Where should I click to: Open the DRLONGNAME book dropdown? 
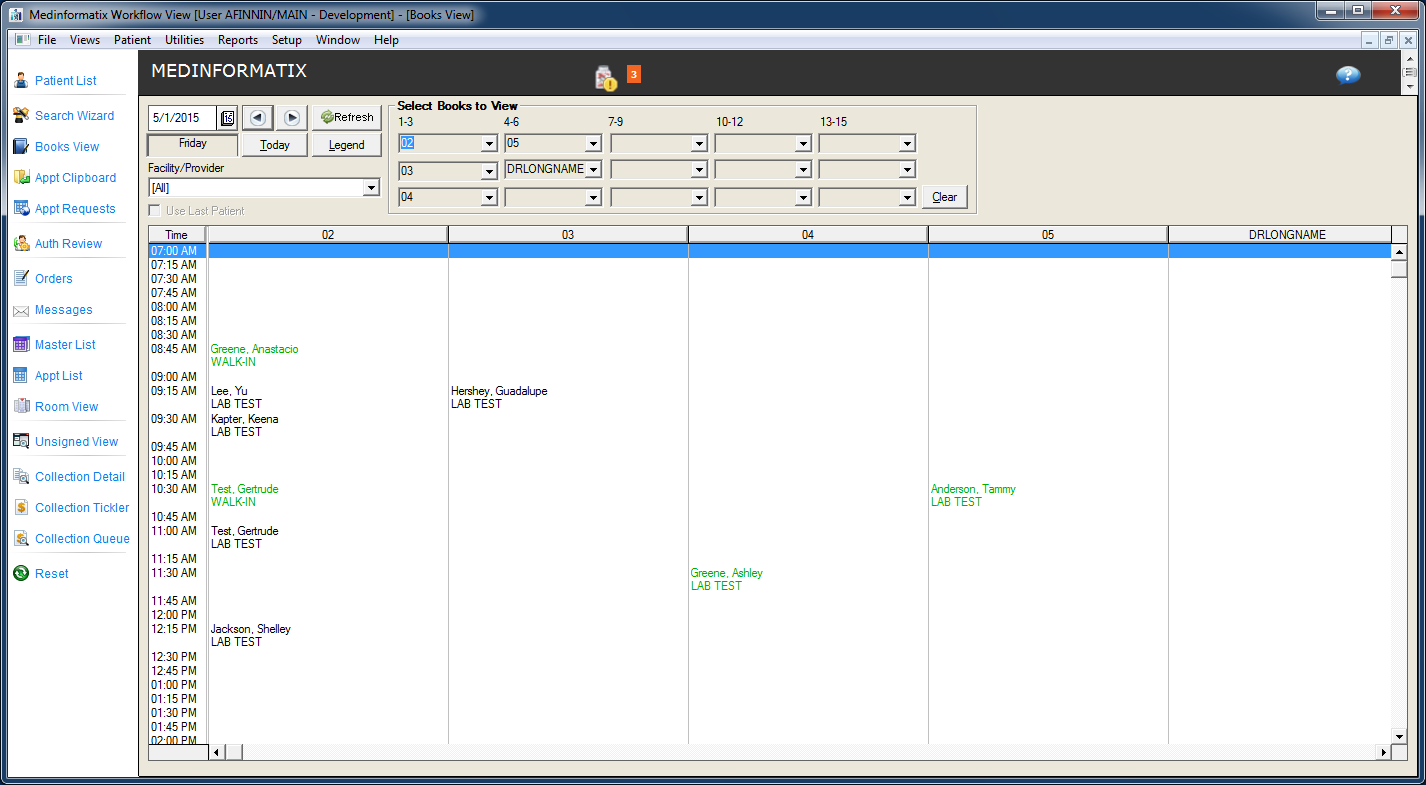point(593,171)
